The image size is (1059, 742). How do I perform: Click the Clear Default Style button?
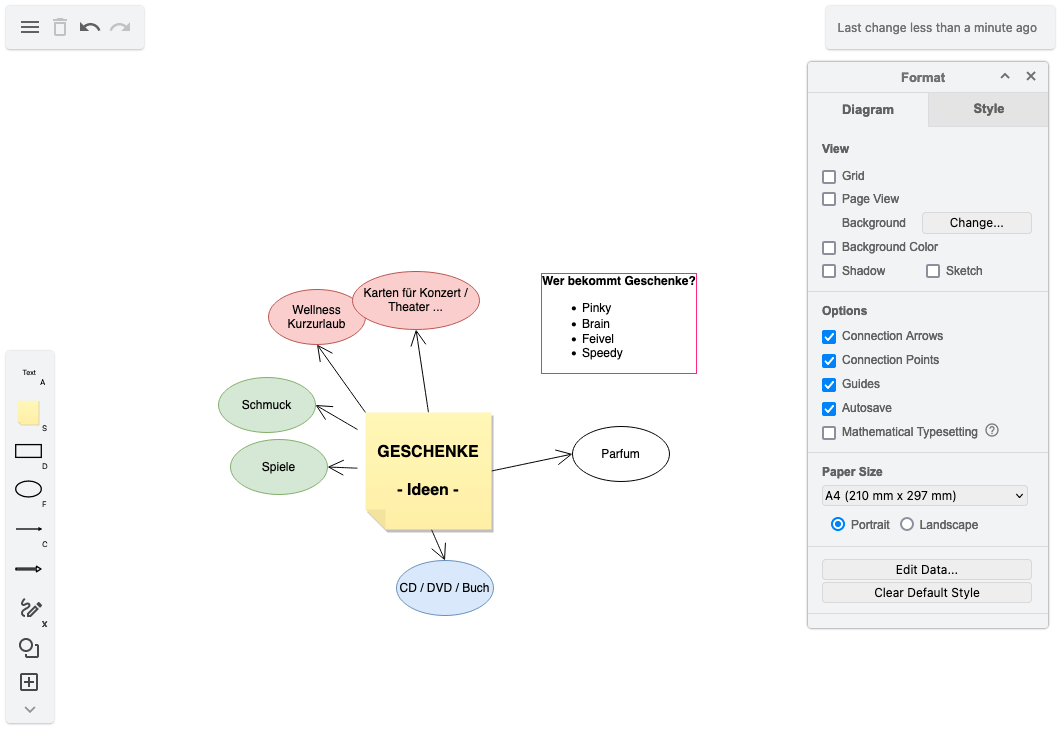click(x=926, y=592)
